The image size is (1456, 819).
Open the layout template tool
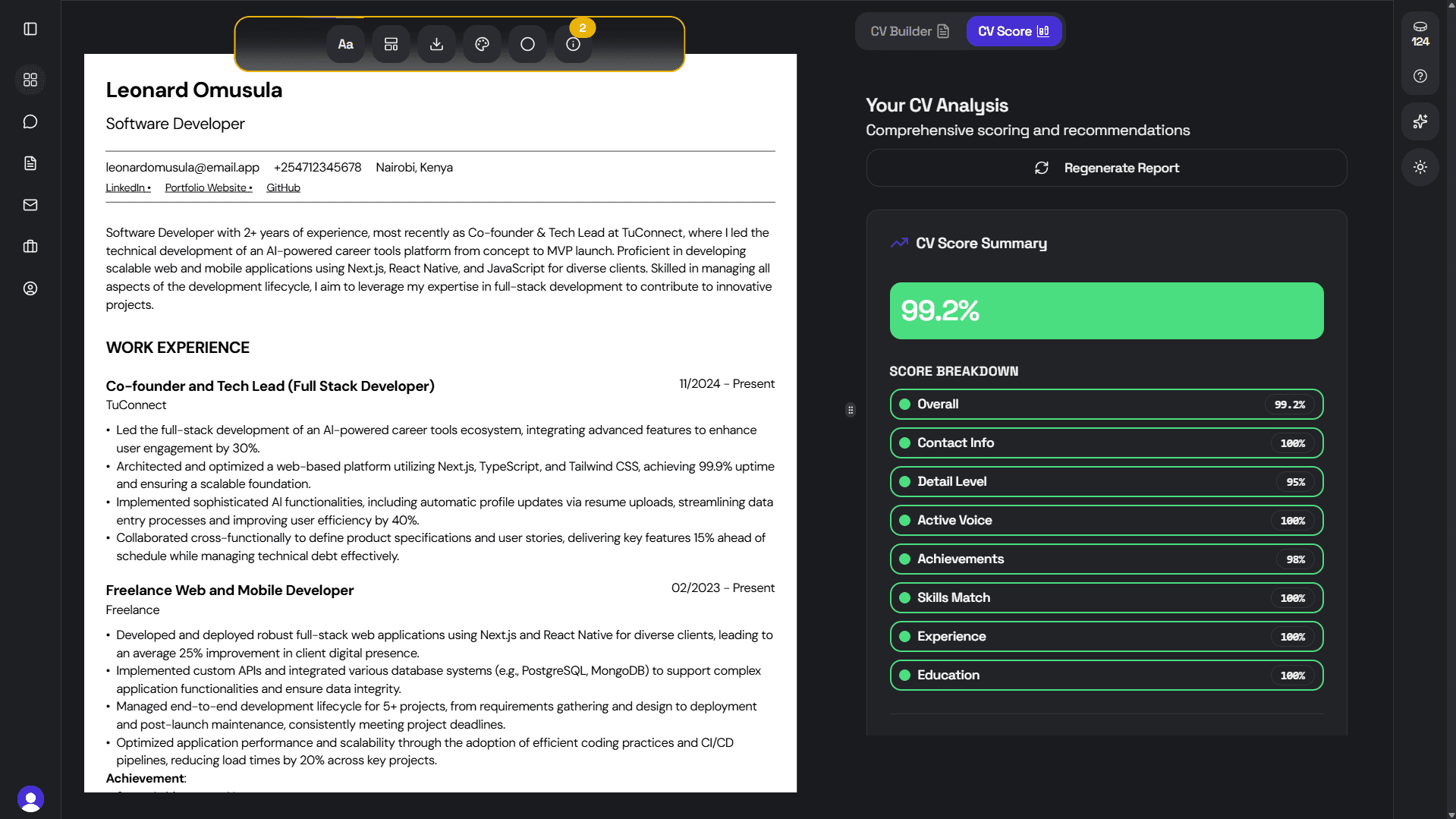click(391, 44)
